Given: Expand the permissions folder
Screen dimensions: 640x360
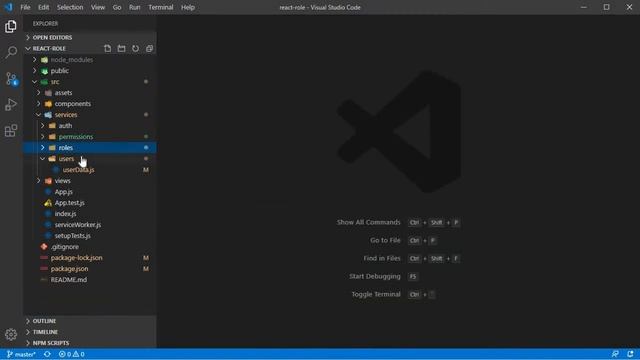Looking at the screenshot, I should (x=90, y=137).
